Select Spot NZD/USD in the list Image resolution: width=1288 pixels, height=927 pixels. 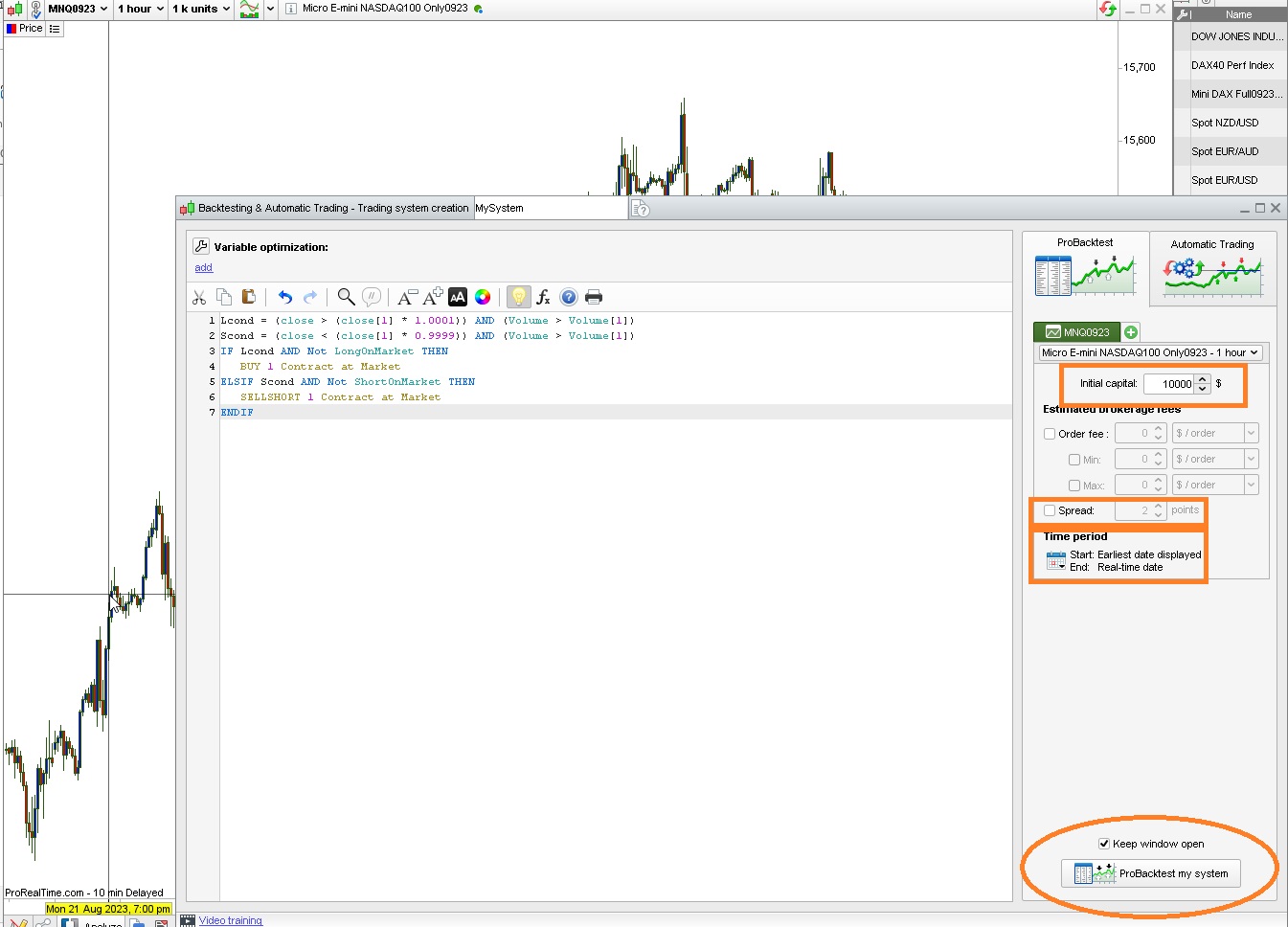pyautogui.click(x=1231, y=123)
